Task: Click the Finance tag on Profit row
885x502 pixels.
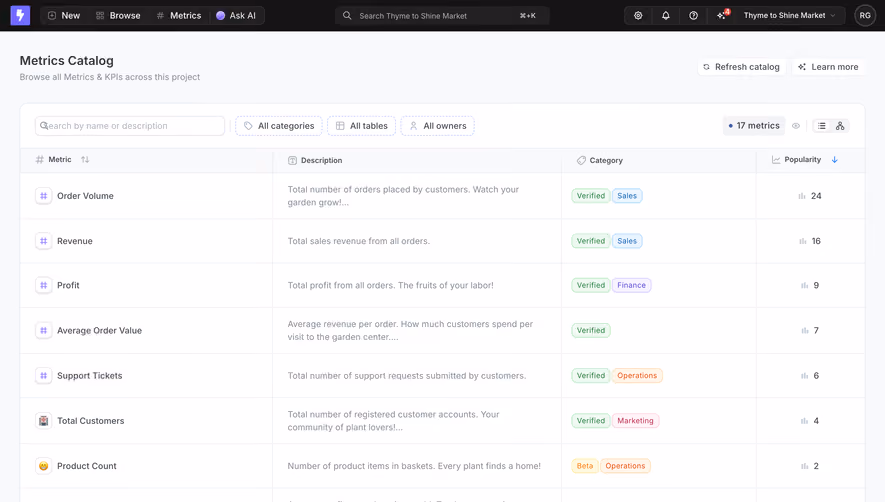Action: pyautogui.click(x=632, y=285)
